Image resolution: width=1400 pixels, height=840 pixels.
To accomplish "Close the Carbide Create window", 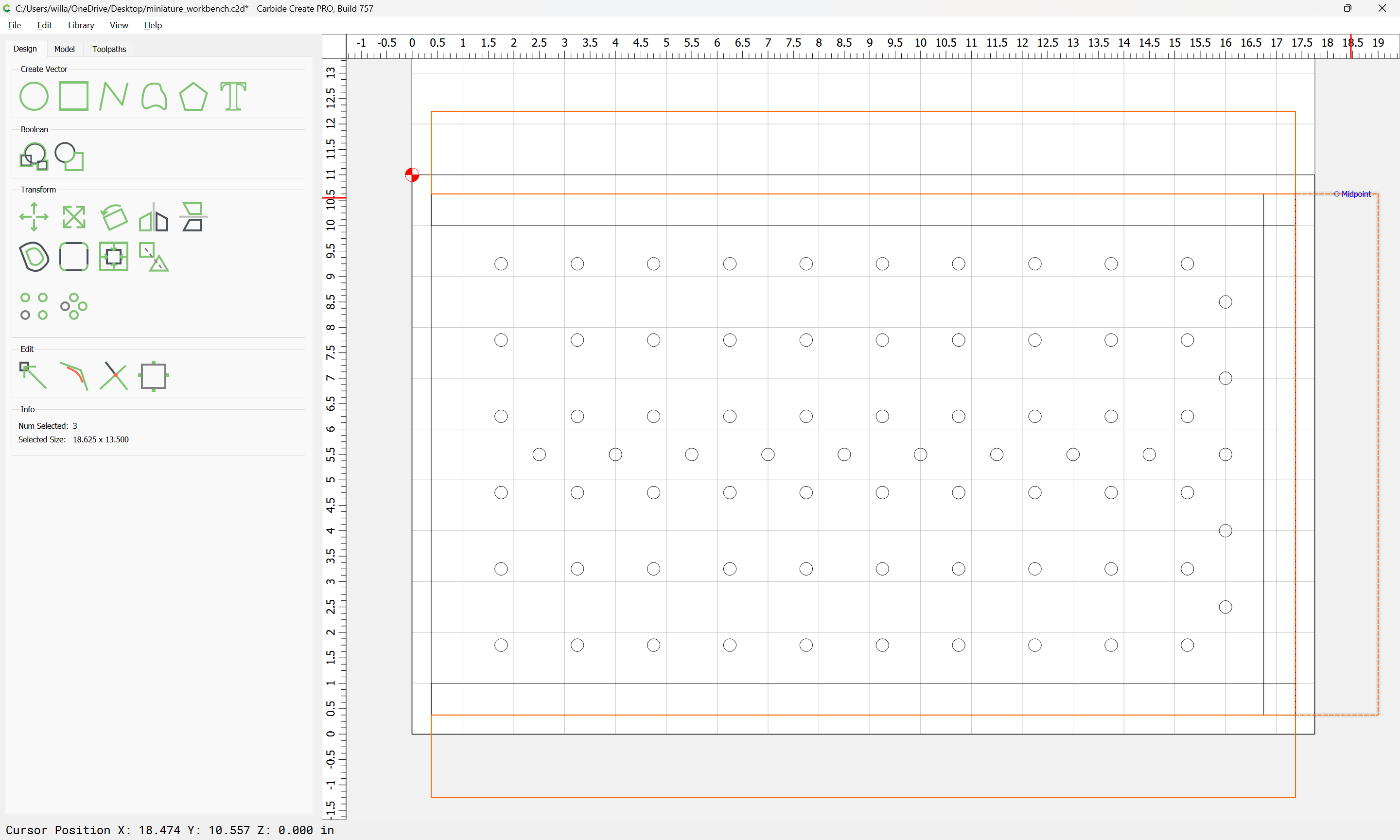I will 1382,8.
